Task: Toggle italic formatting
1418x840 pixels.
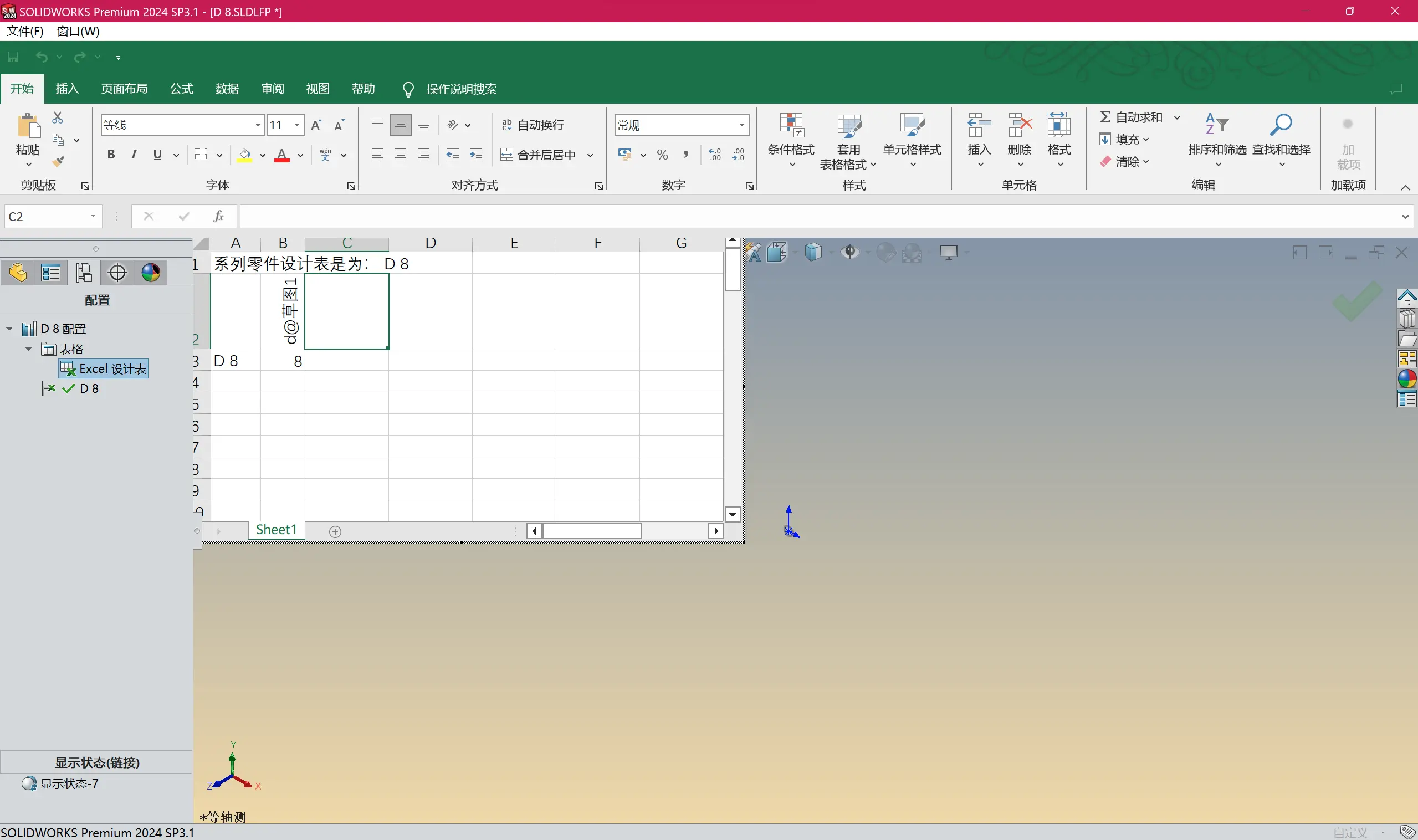Action: [x=134, y=155]
